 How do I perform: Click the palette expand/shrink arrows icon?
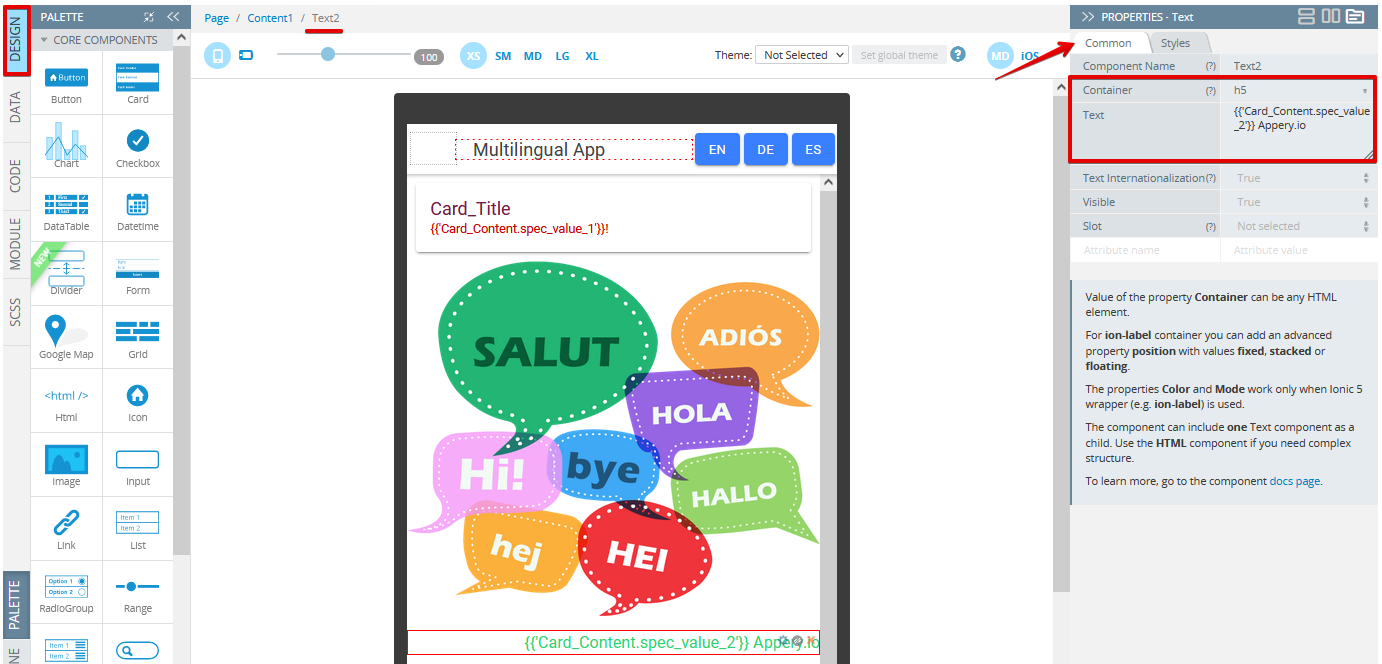coord(149,17)
